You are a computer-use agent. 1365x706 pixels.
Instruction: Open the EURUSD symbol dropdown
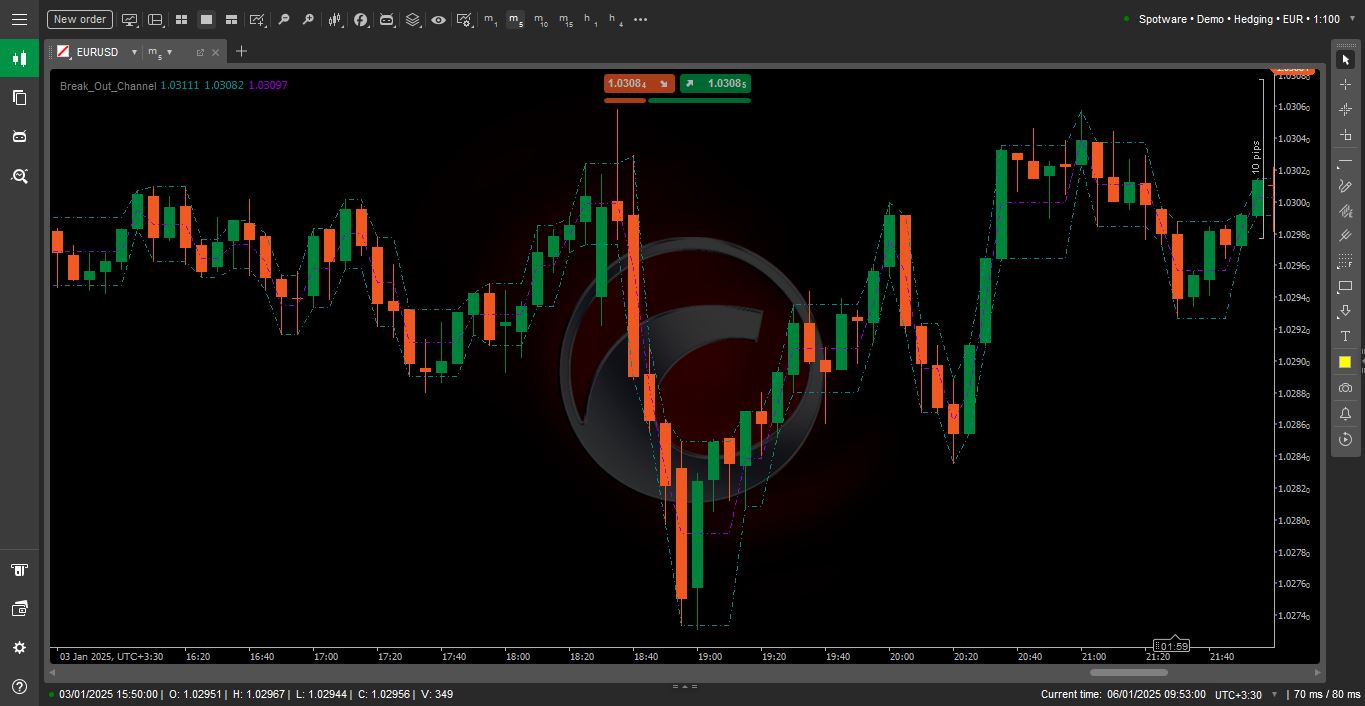[x=133, y=52]
